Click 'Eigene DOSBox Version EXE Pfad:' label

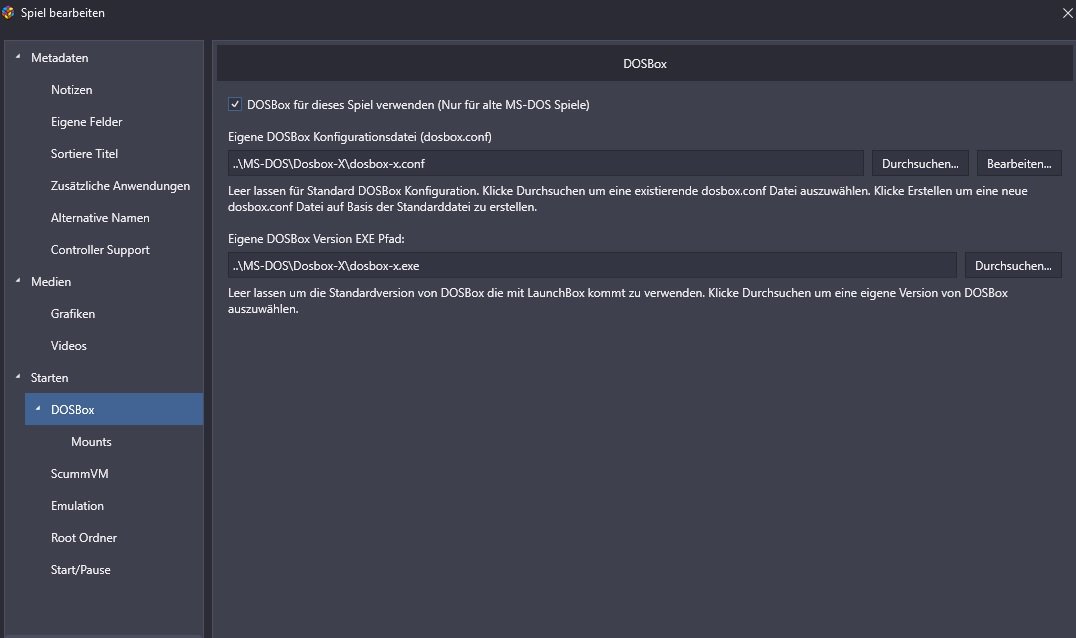[316, 239]
